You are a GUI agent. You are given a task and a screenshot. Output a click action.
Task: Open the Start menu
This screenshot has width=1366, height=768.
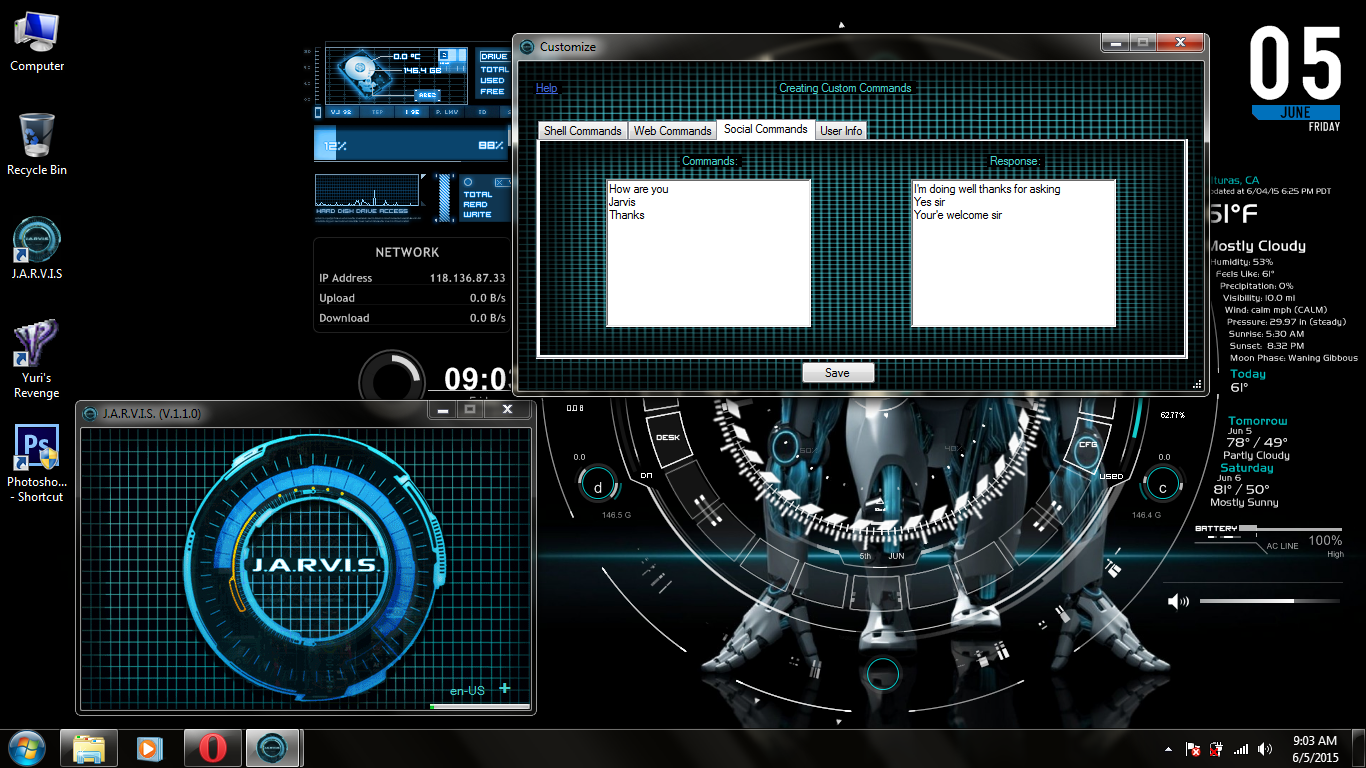[26, 747]
